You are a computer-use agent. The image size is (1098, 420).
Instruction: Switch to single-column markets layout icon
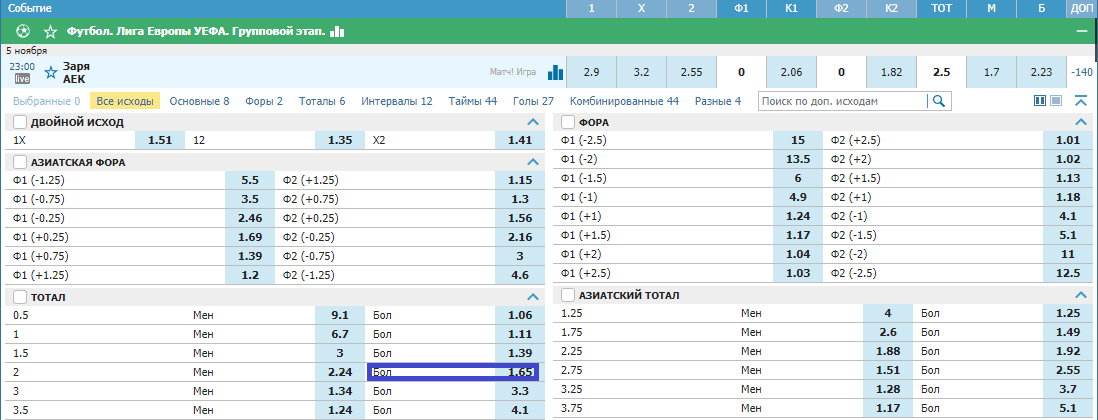[1056, 101]
